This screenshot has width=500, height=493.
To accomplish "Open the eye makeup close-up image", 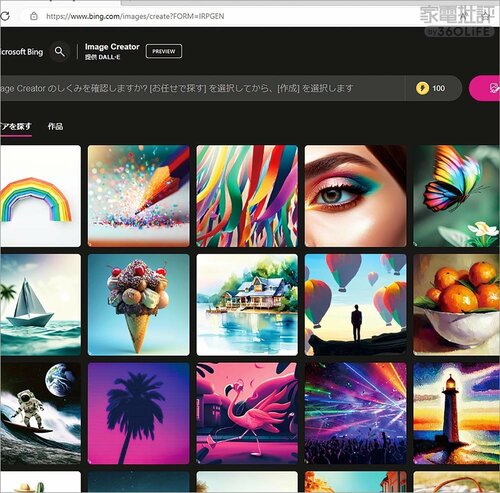I will pos(356,196).
